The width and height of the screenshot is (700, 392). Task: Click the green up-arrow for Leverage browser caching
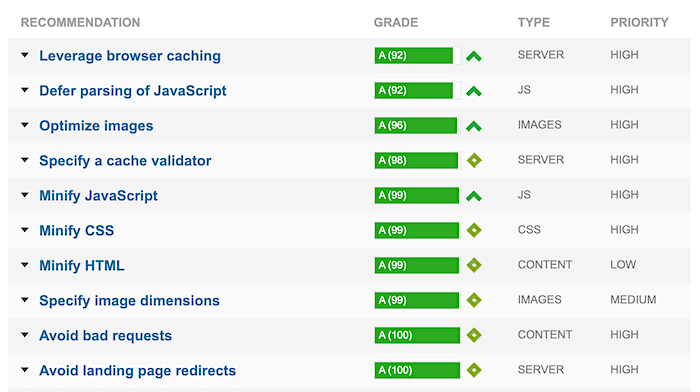[x=474, y=56]
